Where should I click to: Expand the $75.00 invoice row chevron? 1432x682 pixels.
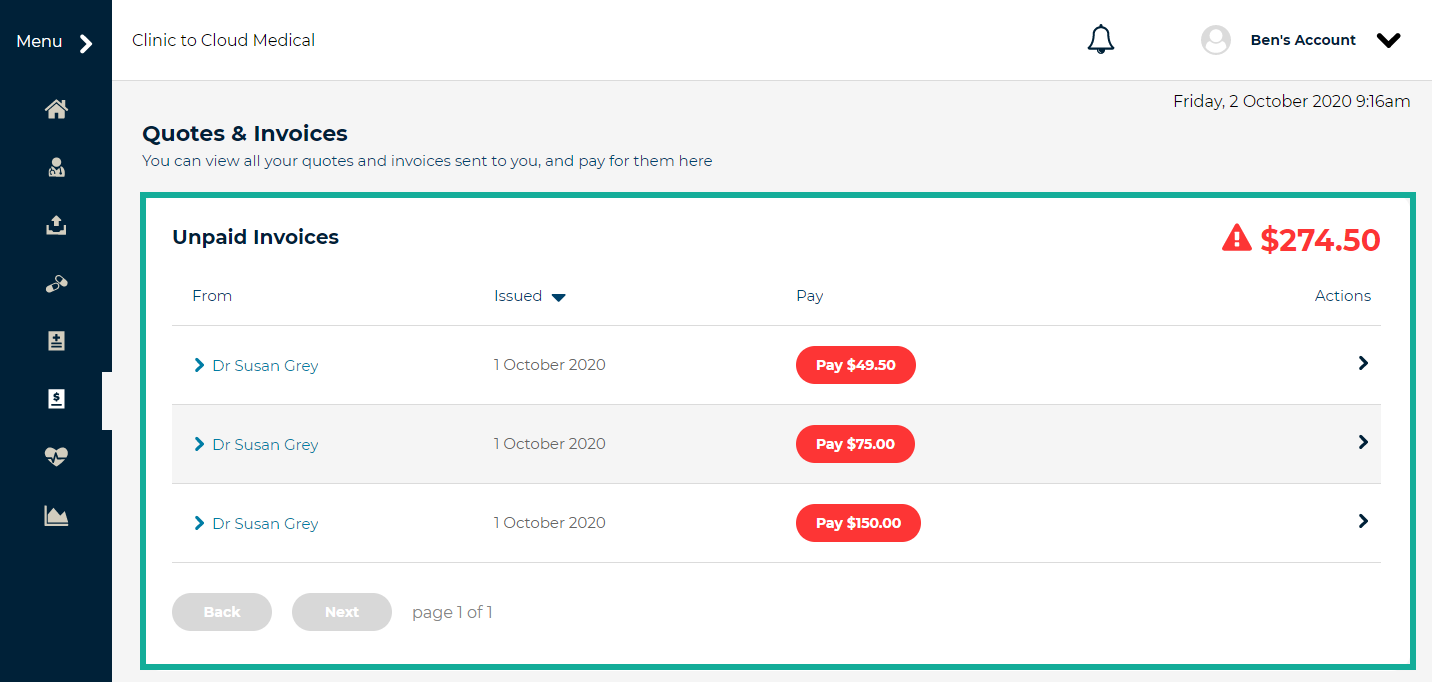coord(199,445)
